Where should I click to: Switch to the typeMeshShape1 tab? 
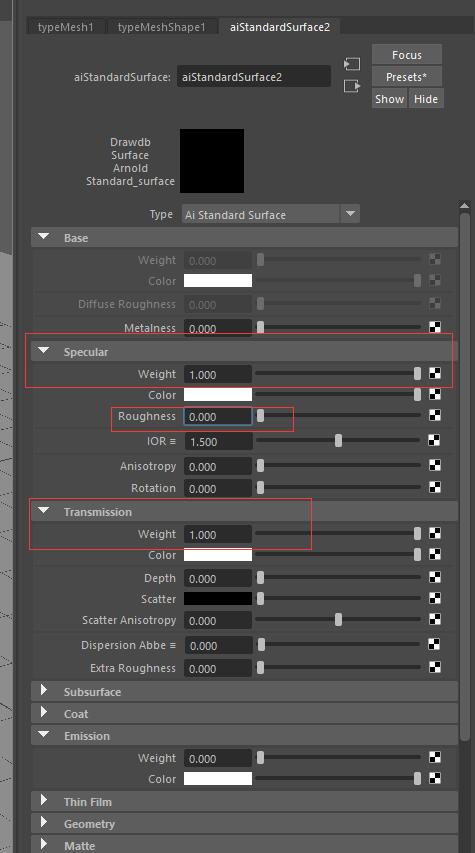click(162, 27)
